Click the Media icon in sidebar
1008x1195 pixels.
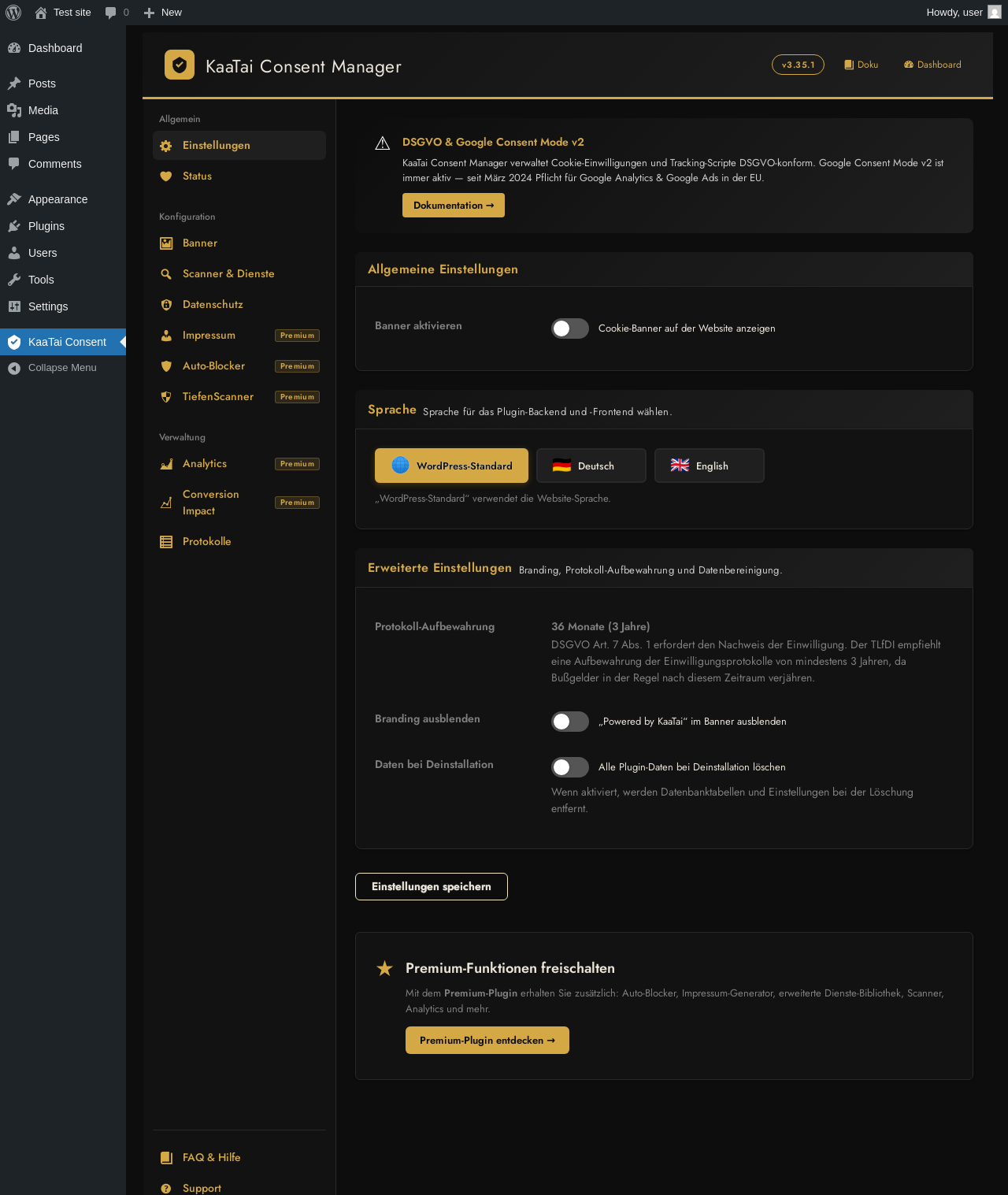tap(14, 110)
